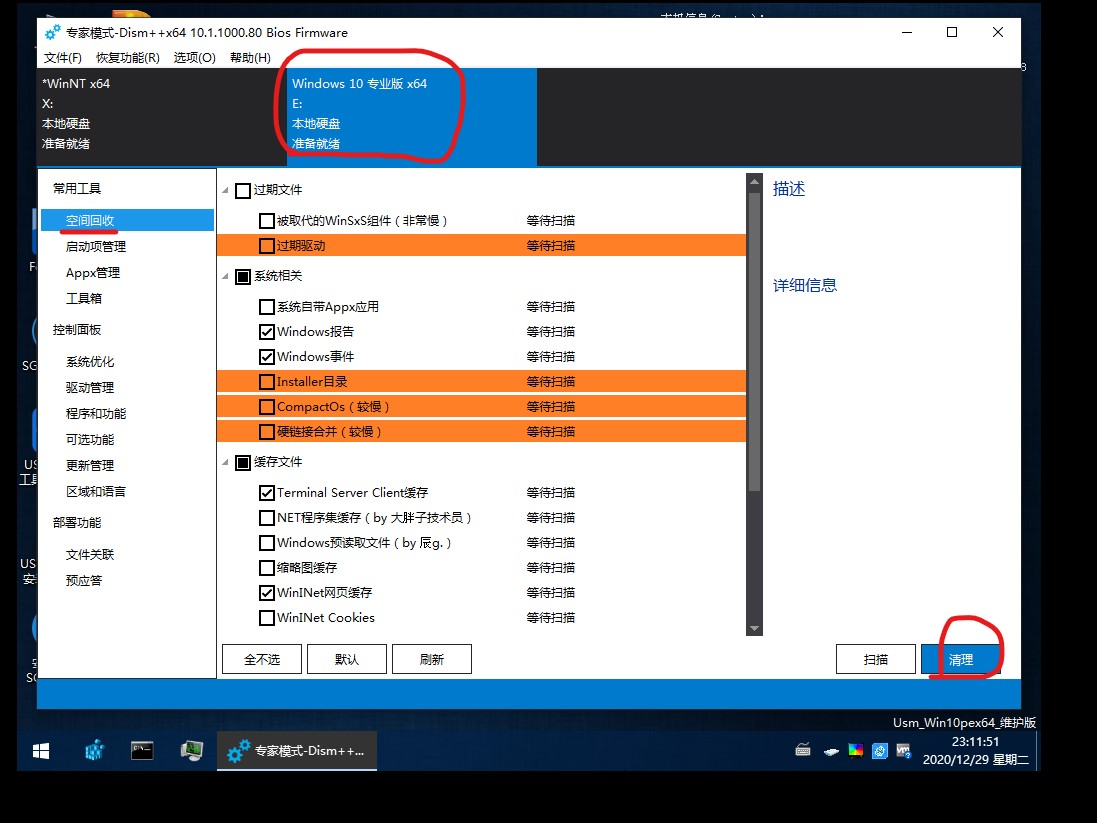
Task: Select 空间回收 in sidebar
Action: point(127,220)
